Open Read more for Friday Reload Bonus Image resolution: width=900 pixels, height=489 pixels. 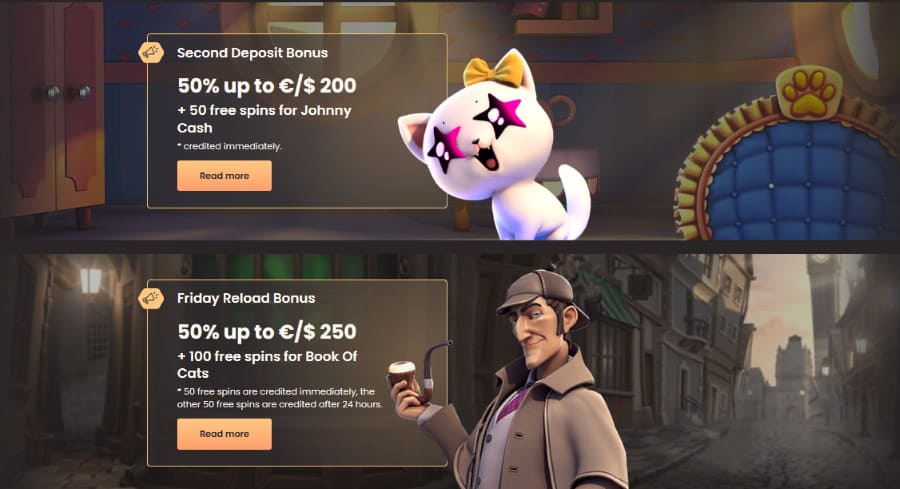click(224, 434)
